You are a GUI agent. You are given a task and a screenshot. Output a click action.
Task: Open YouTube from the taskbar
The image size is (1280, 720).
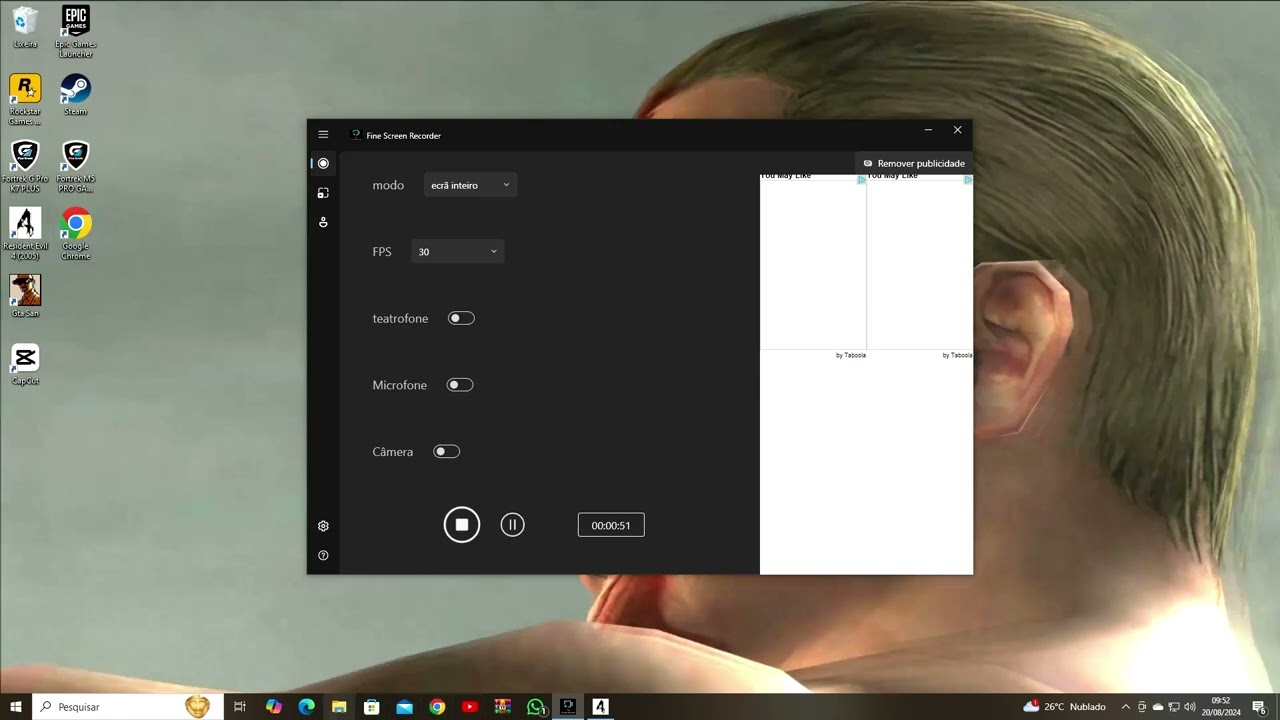pyautogui.click(x=470, y=707)
